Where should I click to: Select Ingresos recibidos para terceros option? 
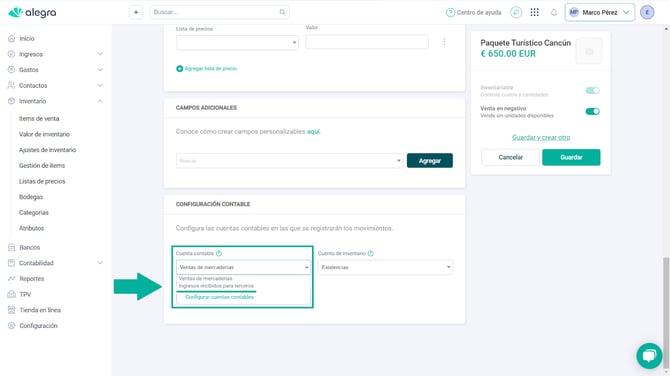[216, 286]
